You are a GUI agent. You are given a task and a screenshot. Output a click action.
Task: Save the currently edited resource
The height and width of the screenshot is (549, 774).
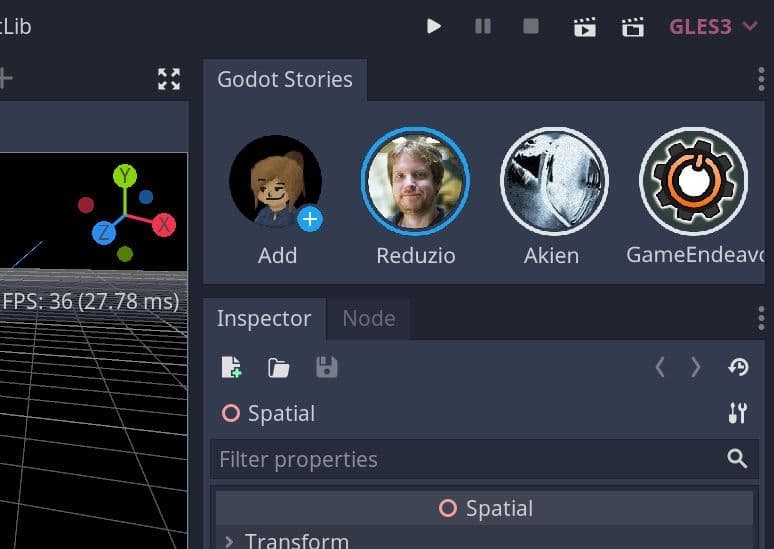coord(327,367)
